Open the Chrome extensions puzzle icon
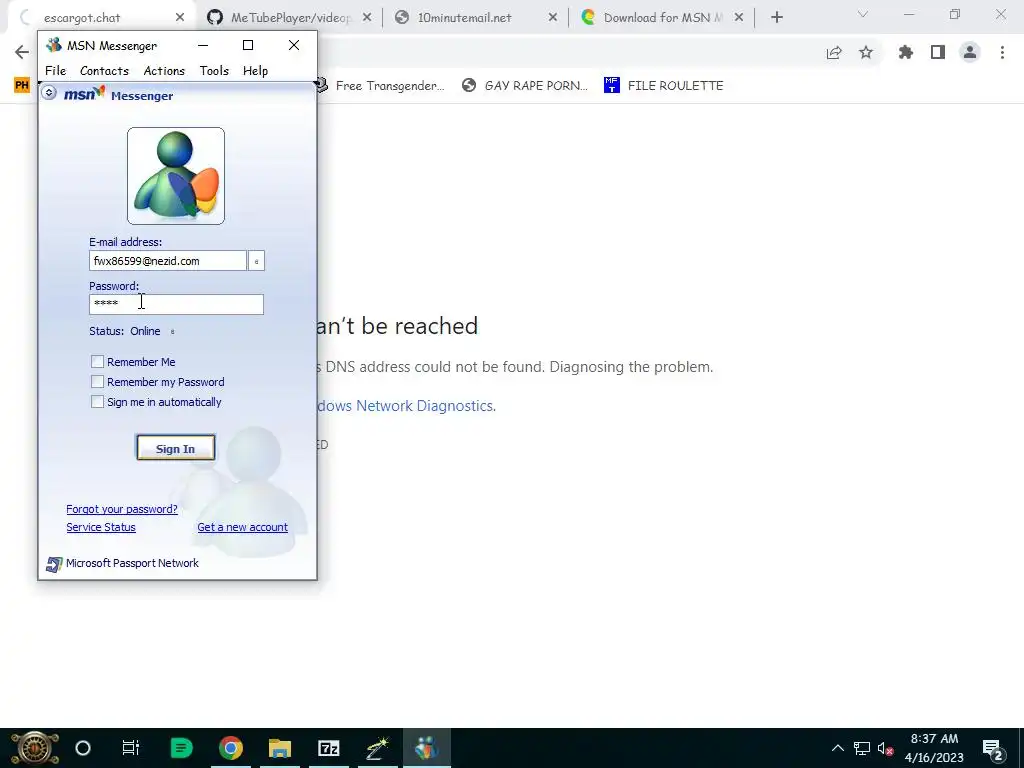Image resolution: width=1024 pixels, height=768 pixels. (905, 52)
